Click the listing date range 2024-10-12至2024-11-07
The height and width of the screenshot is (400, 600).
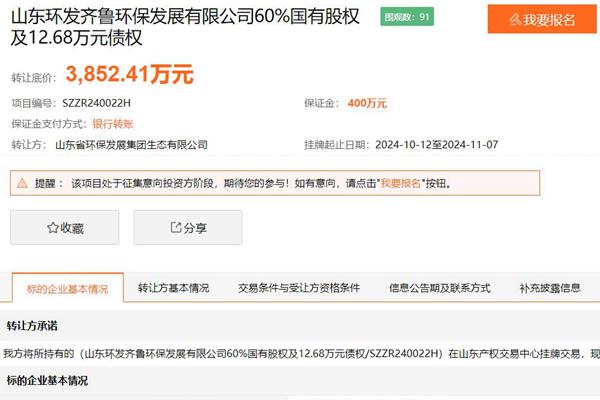[436, 145]
